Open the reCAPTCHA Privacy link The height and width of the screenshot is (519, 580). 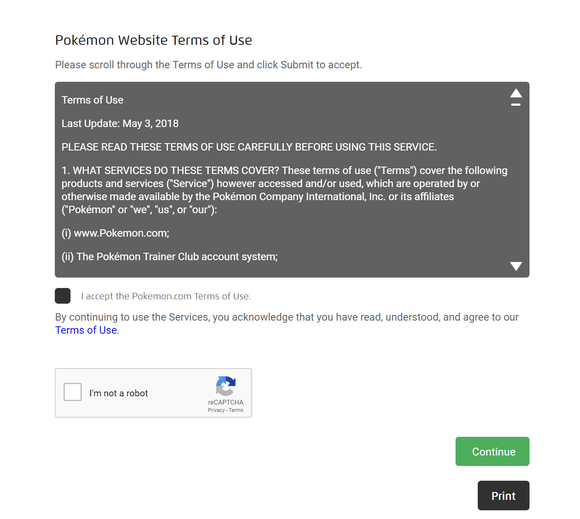click(x=216, y=410)
